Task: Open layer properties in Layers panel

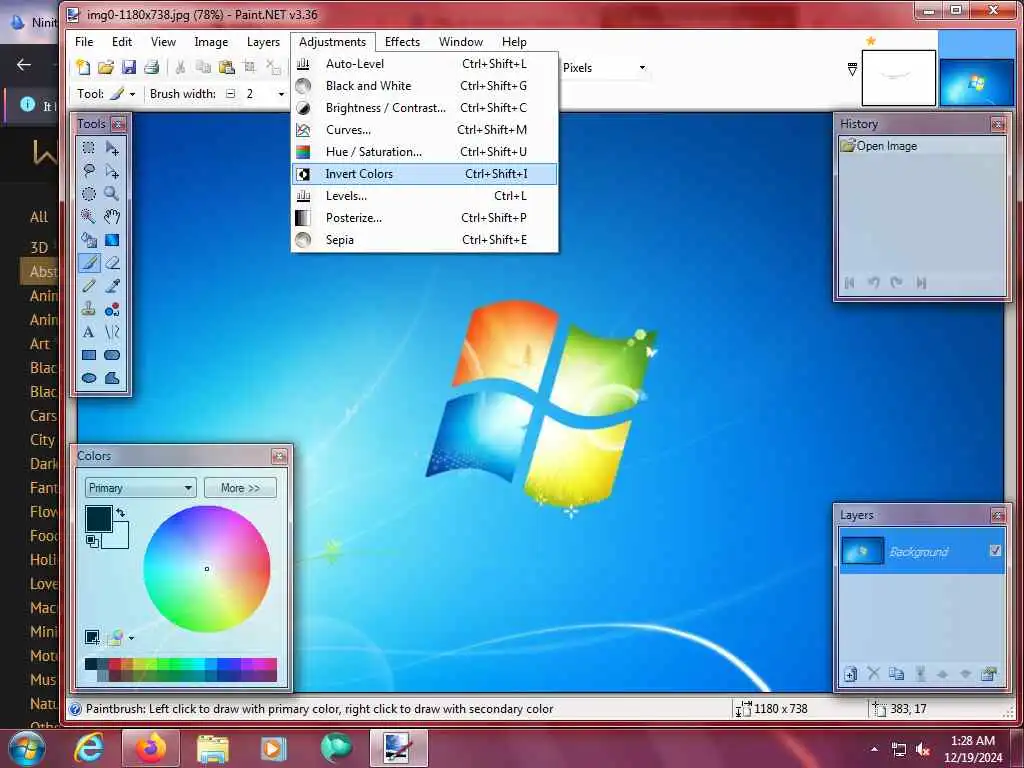Action: pos(989,674)
